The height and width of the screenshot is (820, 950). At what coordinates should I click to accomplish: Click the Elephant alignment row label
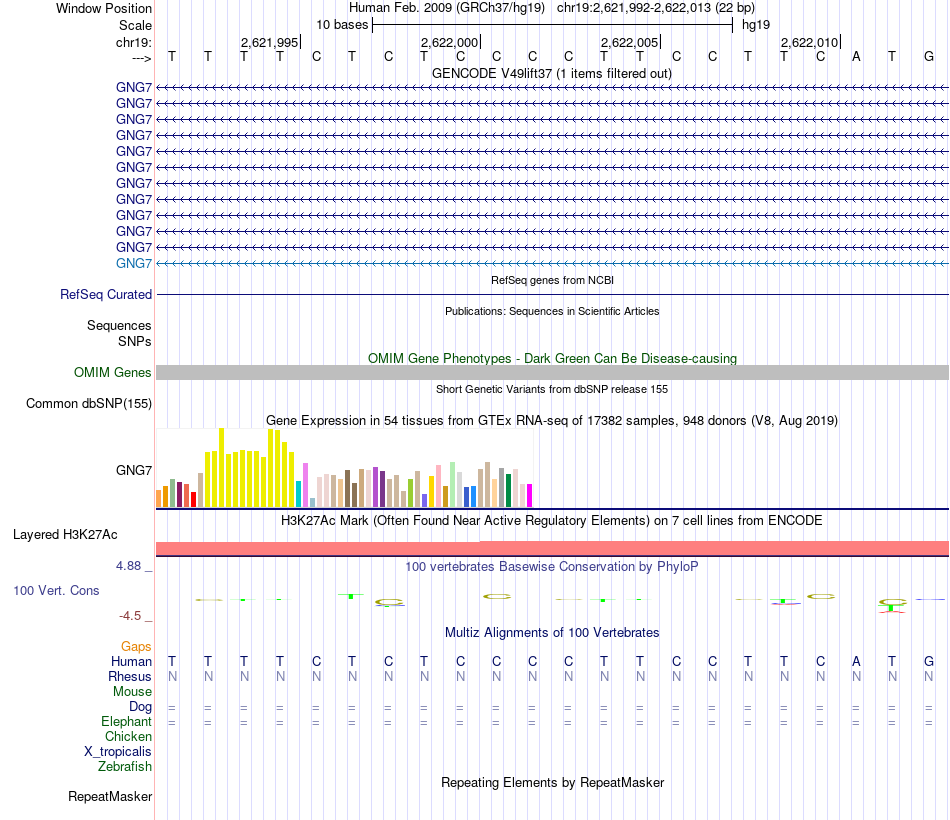126,721
